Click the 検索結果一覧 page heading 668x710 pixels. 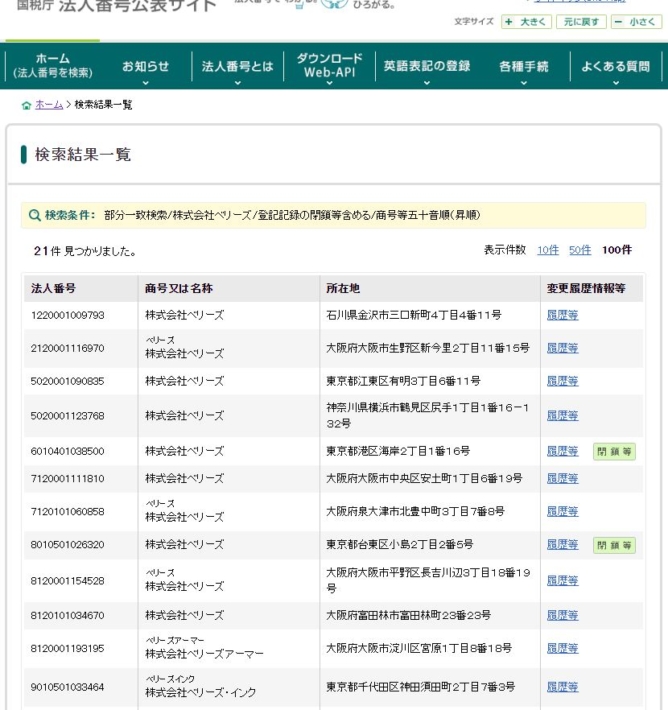pyautogui.click(x=83, y=155)
